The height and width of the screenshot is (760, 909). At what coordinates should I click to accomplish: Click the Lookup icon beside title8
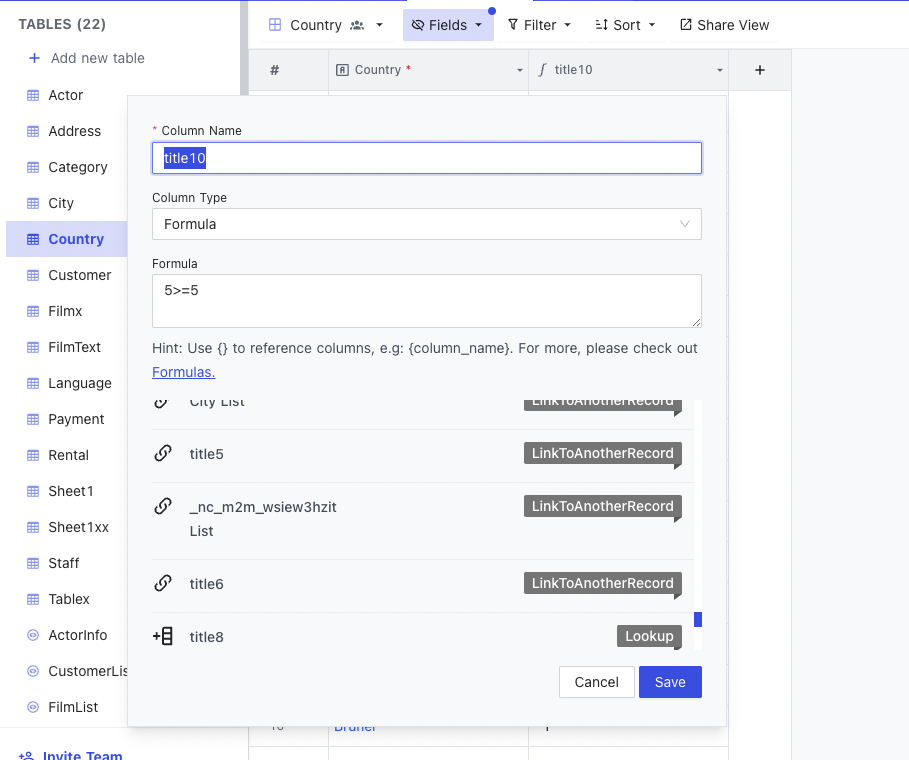click(163, 636)
